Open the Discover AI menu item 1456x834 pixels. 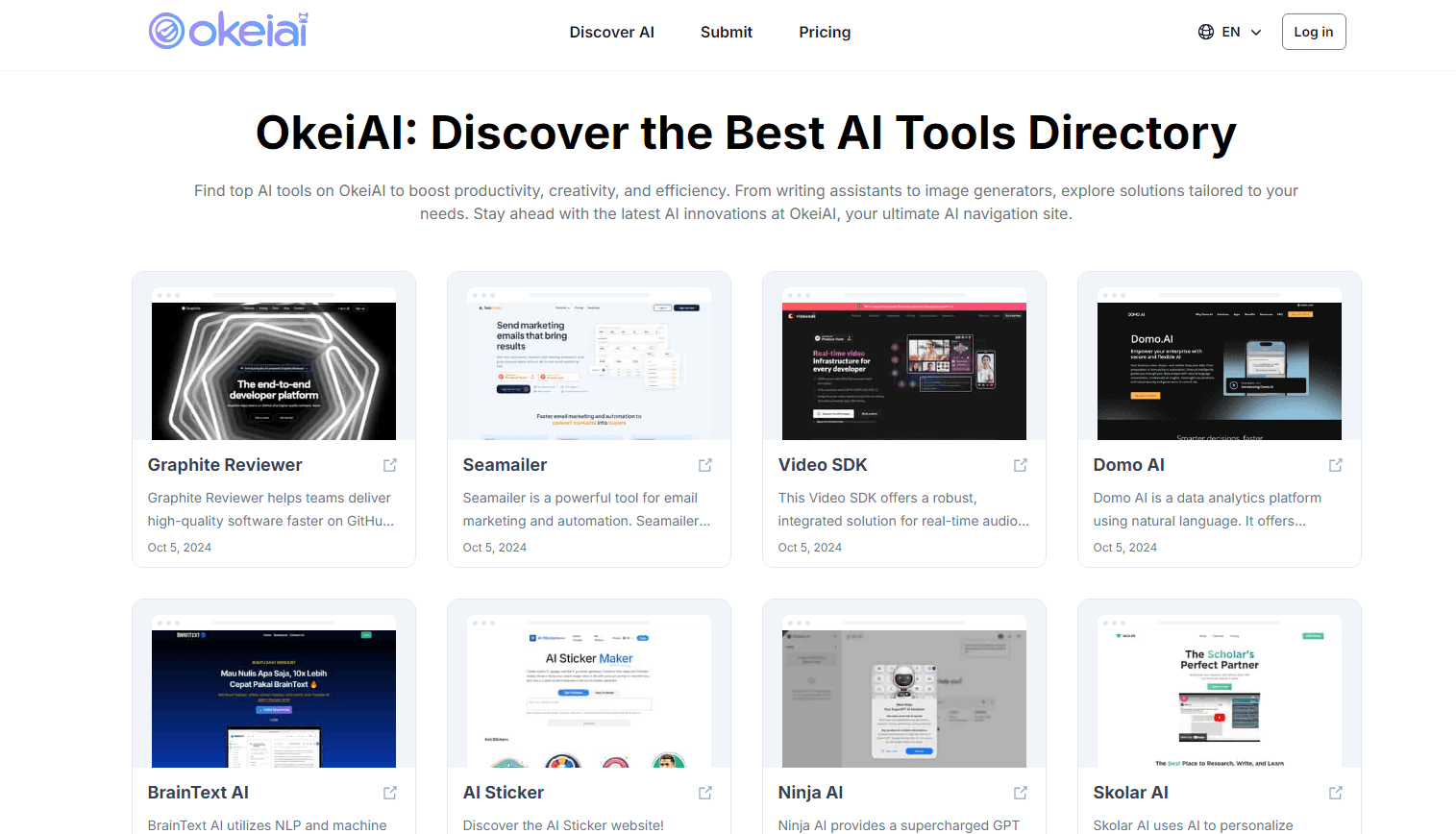[x=611, y=32]
